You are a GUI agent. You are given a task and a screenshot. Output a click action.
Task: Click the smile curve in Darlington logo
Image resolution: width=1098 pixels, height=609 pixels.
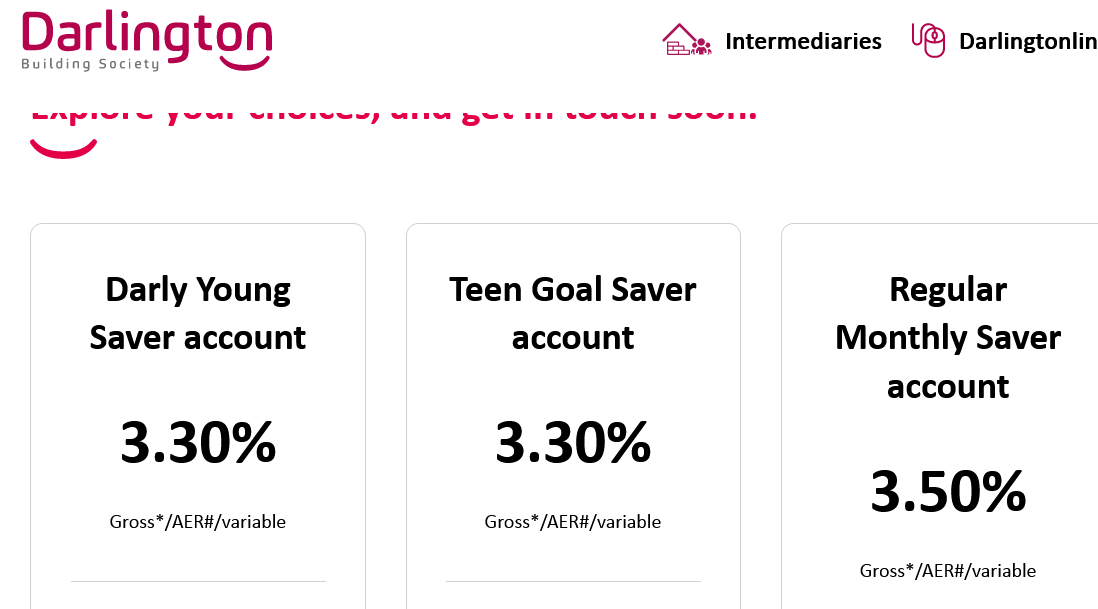tap(245, 62)
